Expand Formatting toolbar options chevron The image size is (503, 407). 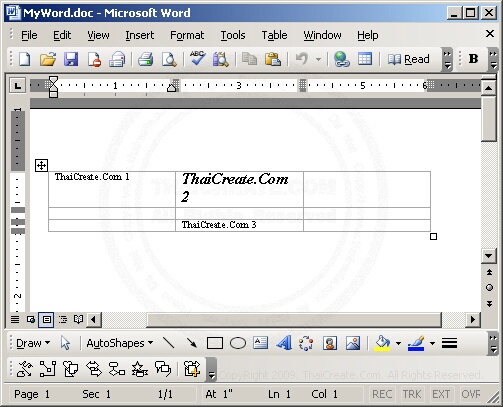coord(493,59)
